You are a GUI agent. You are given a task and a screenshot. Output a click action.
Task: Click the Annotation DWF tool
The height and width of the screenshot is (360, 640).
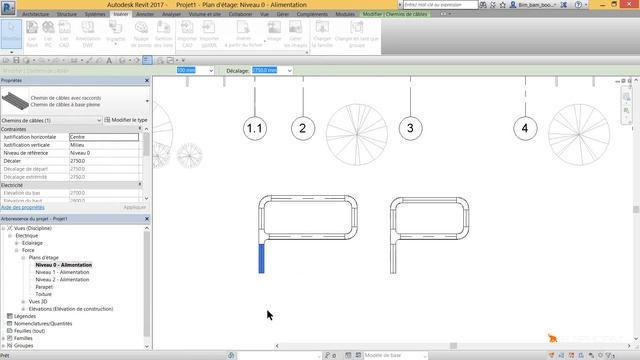(x=88, y=34)
